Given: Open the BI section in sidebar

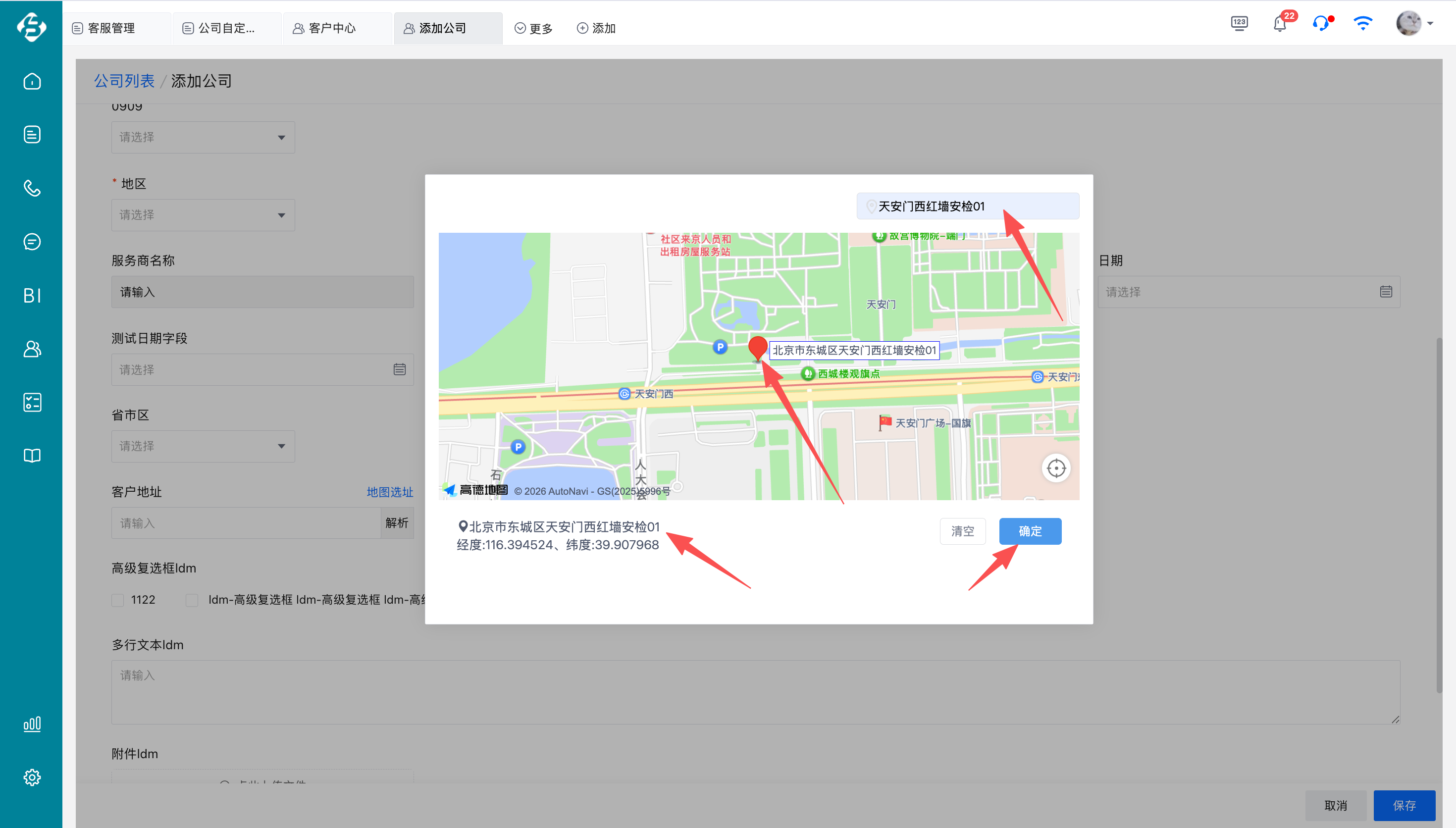Looking at the screenshot, I should pos(32,295).
